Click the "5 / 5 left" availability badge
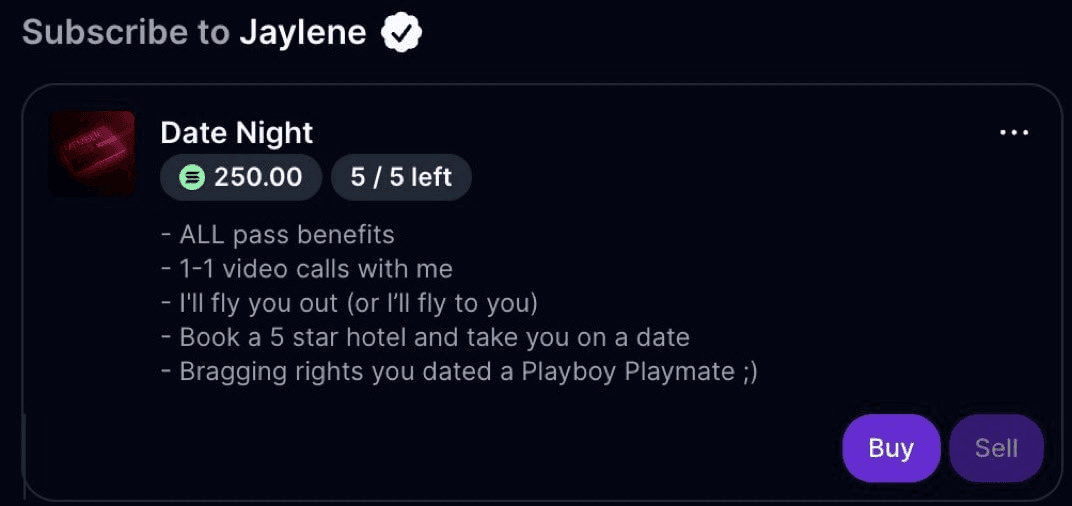The width and height of the screenshot is (1072, 506). click(x=401, y=178)
